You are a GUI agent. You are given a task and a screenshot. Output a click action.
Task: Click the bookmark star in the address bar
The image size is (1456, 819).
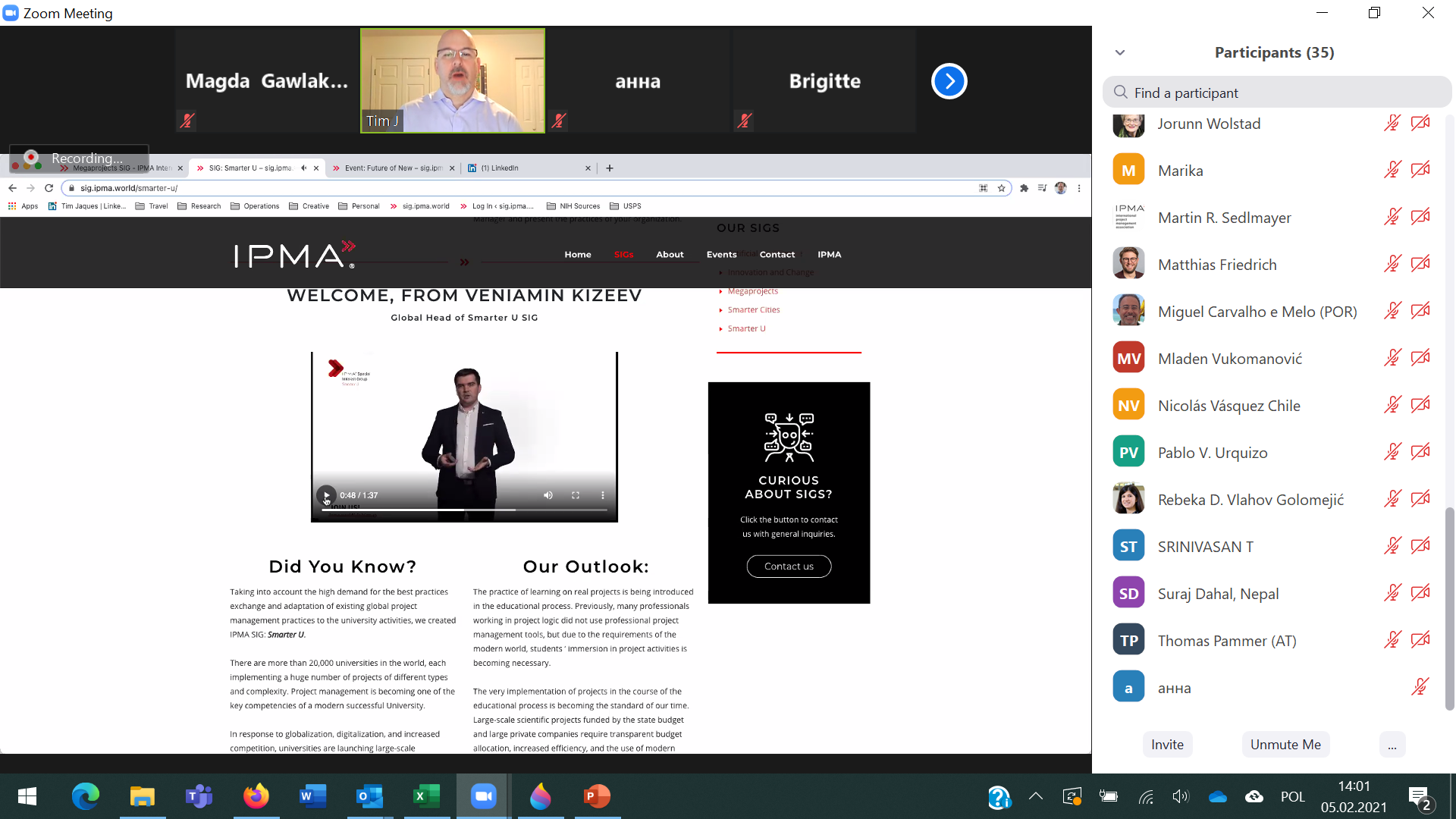(1002, 188)
